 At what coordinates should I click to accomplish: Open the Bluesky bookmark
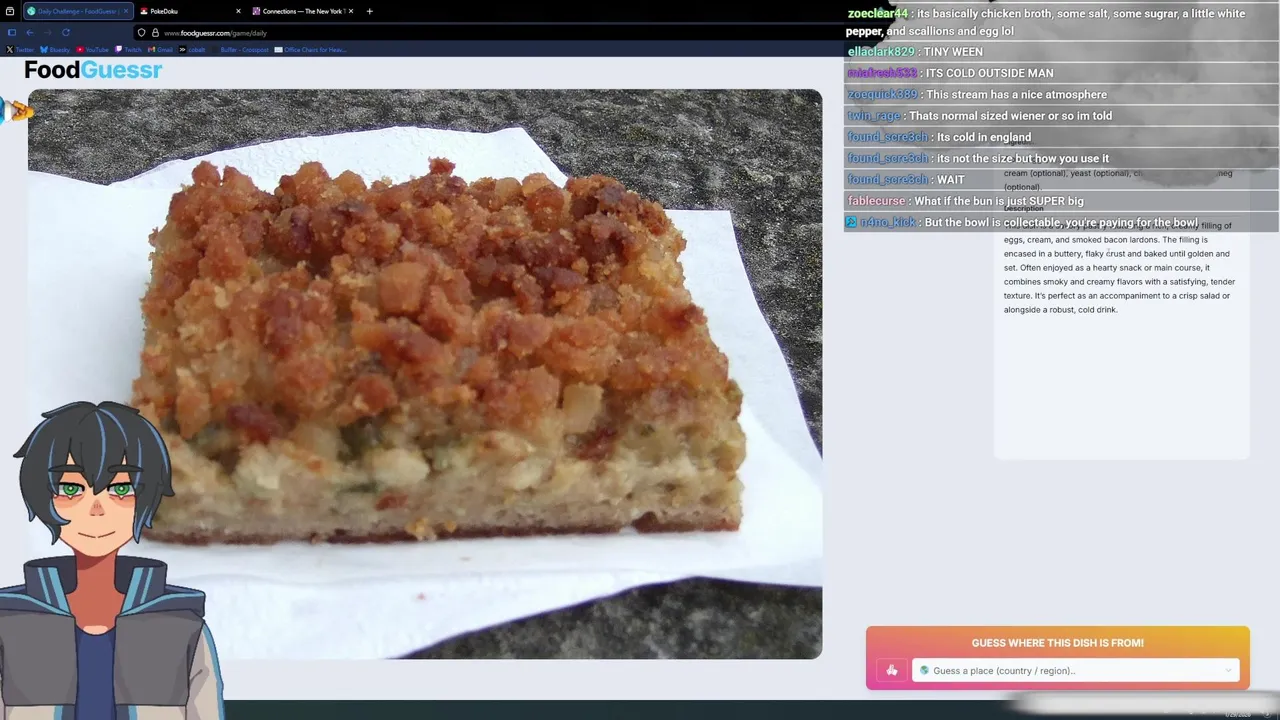click(56, 49)
